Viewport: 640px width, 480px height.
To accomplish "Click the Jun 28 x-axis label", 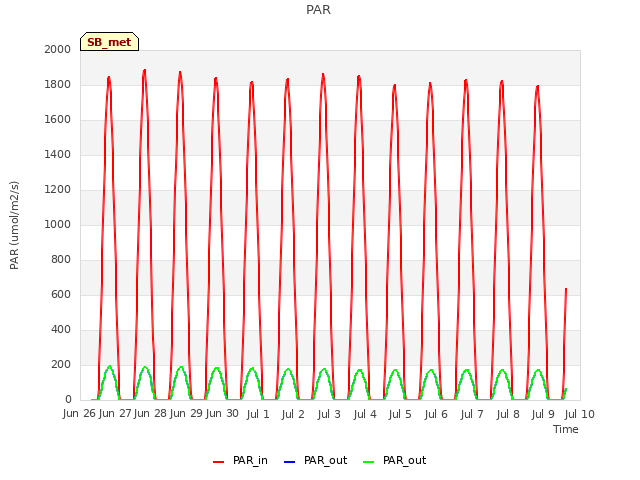I will point(151,414).
